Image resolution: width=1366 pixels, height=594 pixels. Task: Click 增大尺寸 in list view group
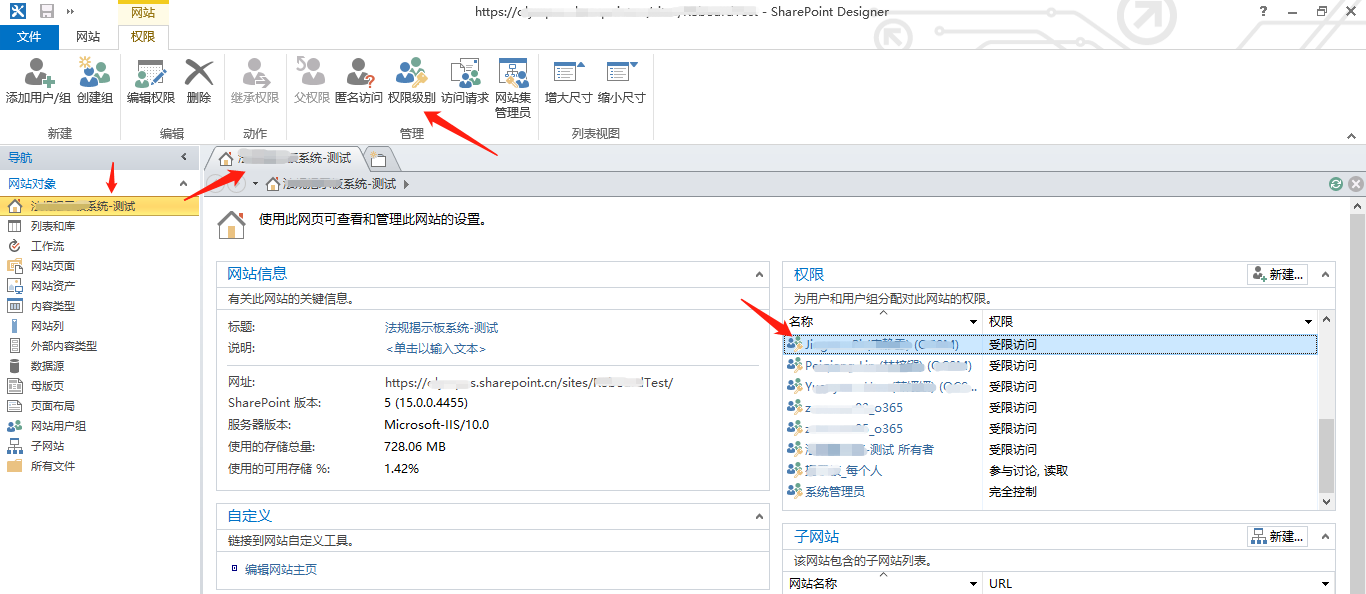tap(568, 80)
